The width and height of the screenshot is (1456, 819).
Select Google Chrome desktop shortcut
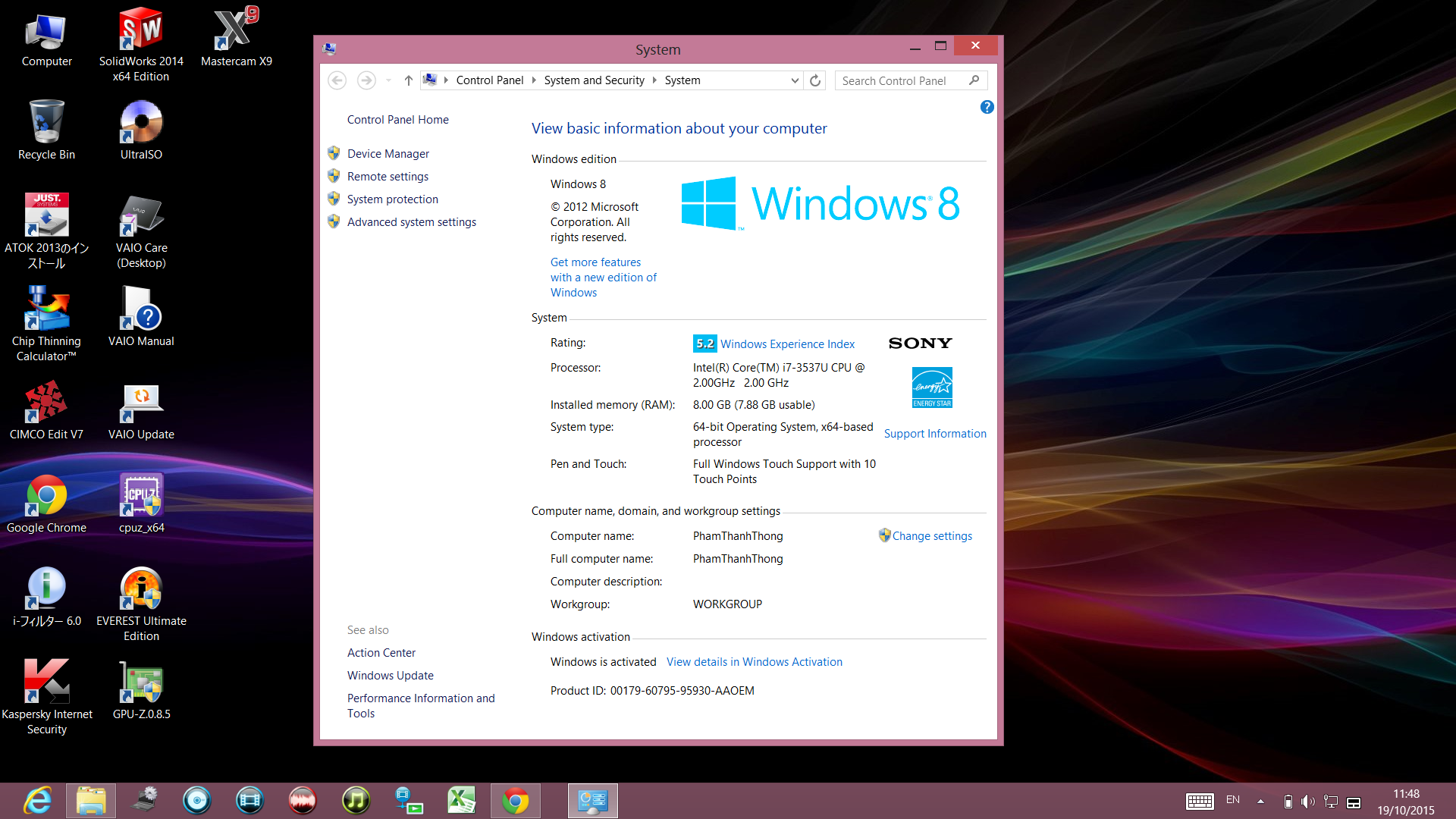[x=46, y=503]
